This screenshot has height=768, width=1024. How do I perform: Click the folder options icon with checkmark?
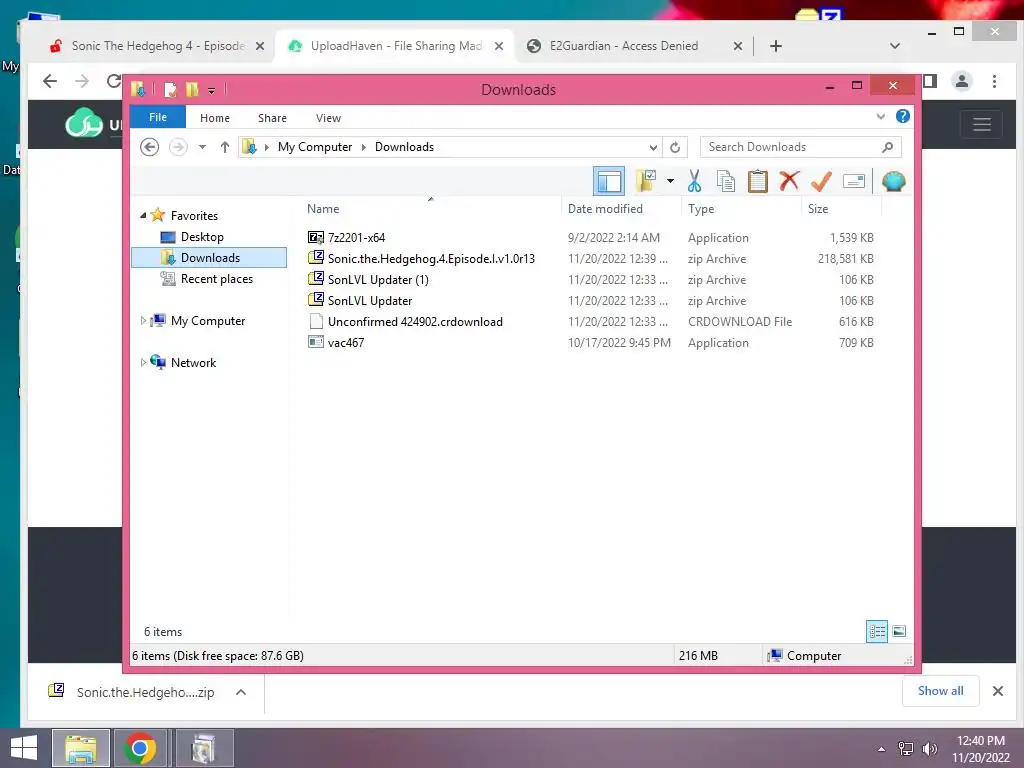(646, 181)
